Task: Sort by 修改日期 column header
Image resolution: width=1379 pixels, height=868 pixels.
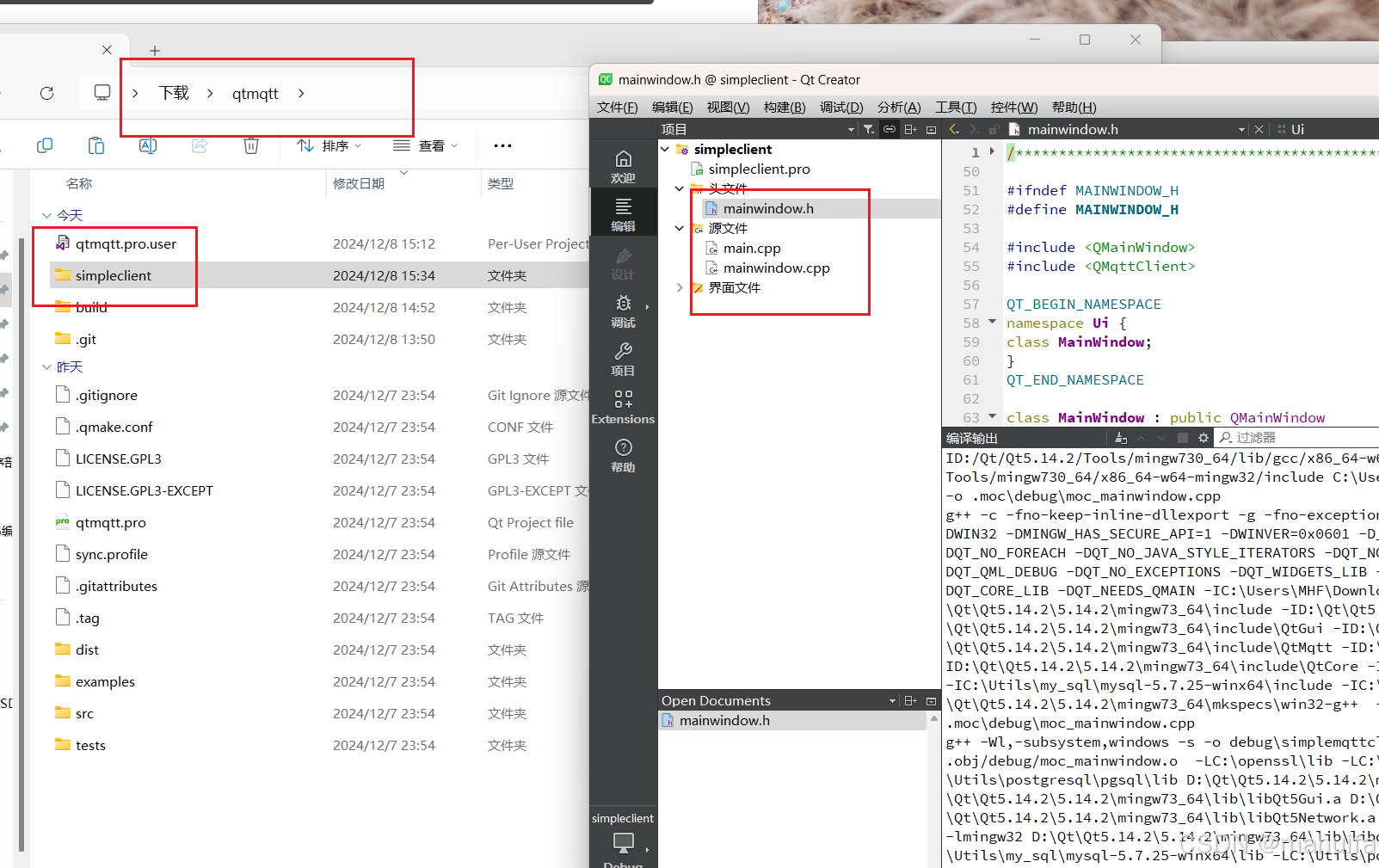Action: 359,183
